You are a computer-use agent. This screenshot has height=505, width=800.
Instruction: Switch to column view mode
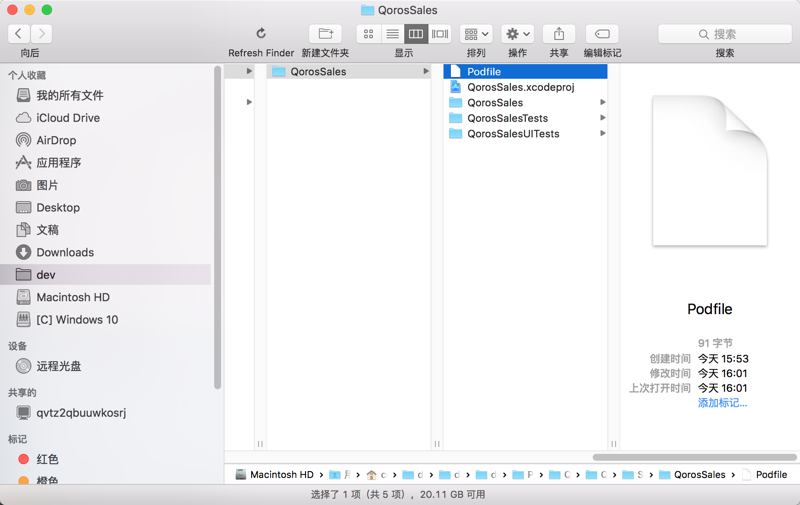coord(416,34)
